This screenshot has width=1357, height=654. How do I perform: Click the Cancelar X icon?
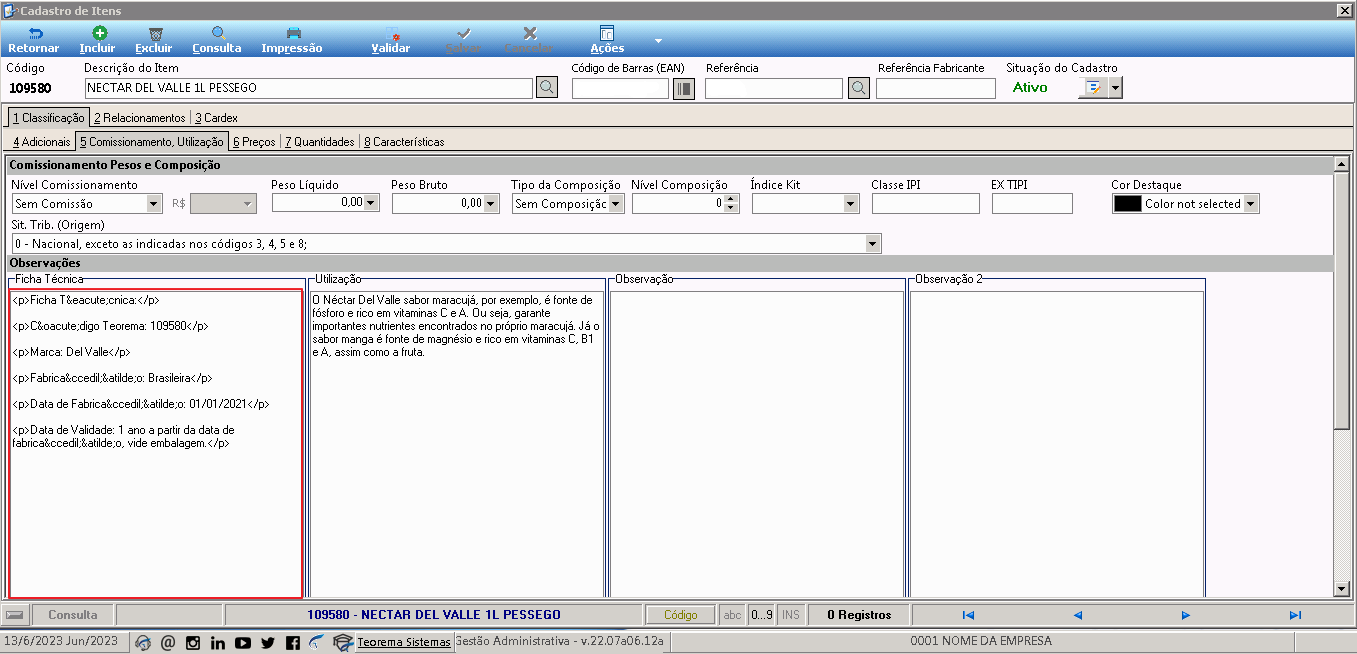point(530,33)
